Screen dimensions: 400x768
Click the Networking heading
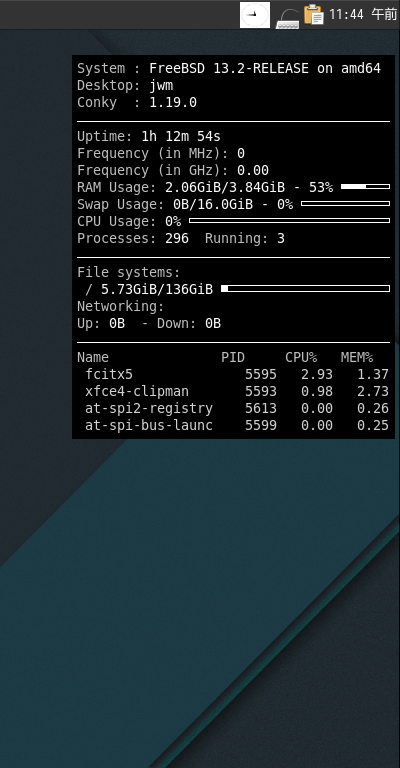pyautogui.click(x=120, y=307)
